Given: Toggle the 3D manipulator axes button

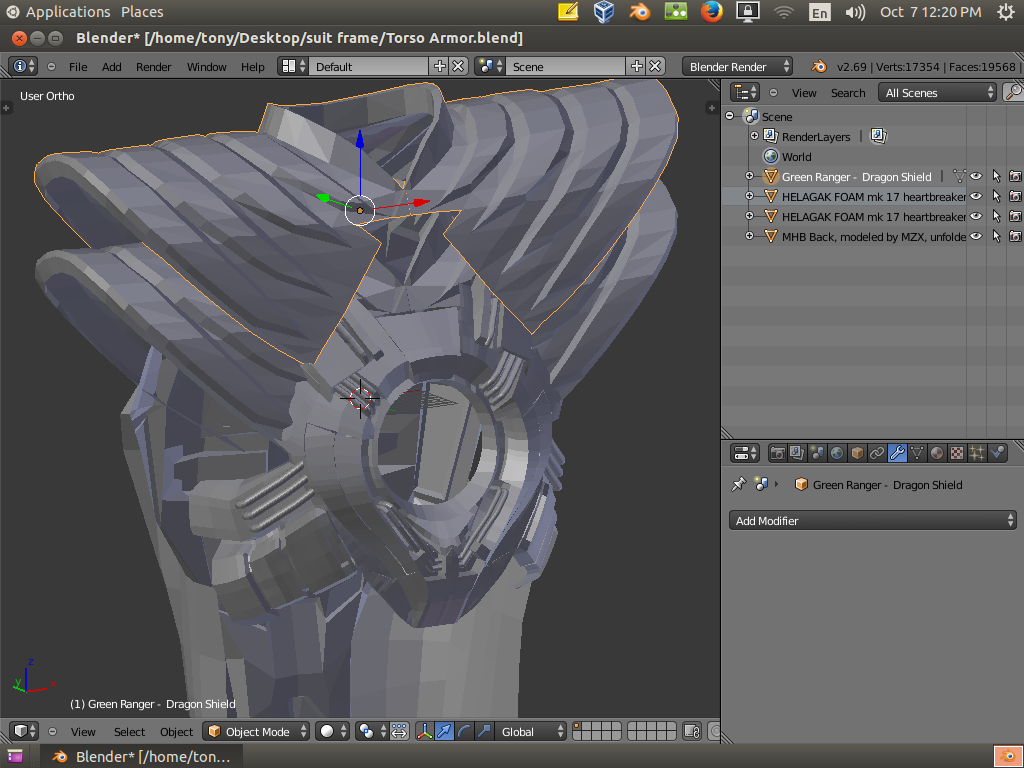Looking at the screenshot, I should (x=424, y=731).
